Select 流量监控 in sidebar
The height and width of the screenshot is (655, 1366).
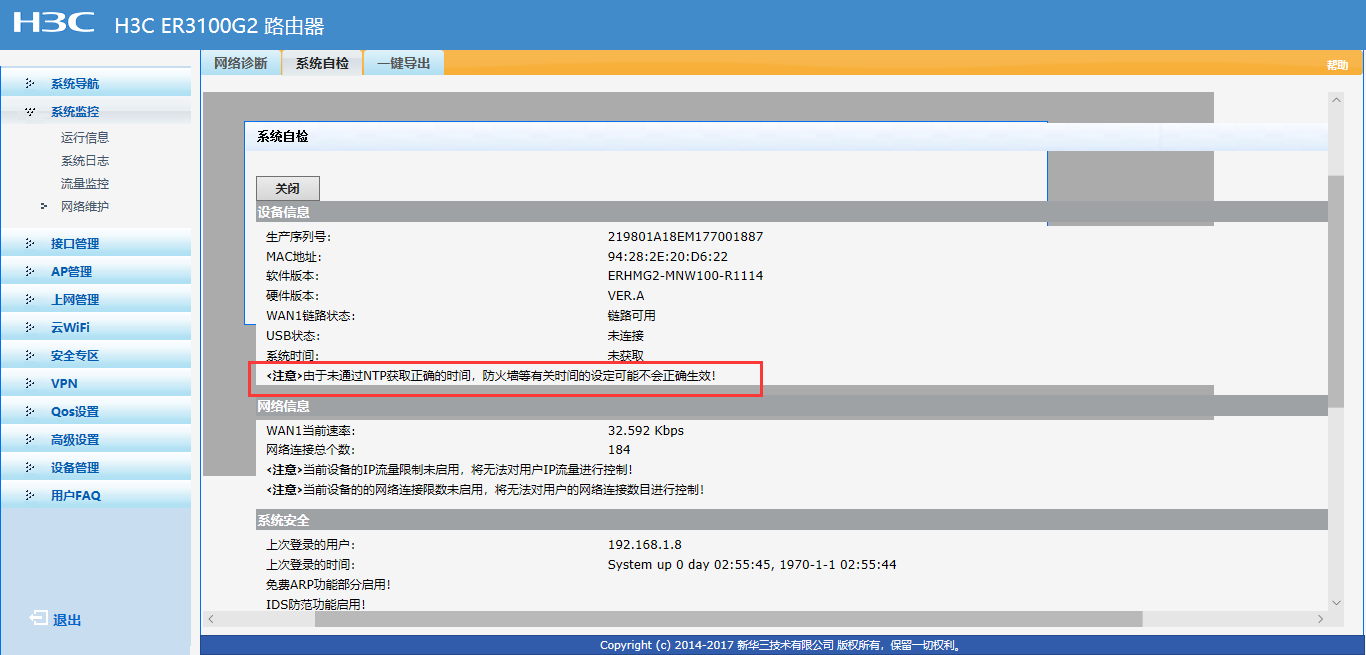[85, 184]
